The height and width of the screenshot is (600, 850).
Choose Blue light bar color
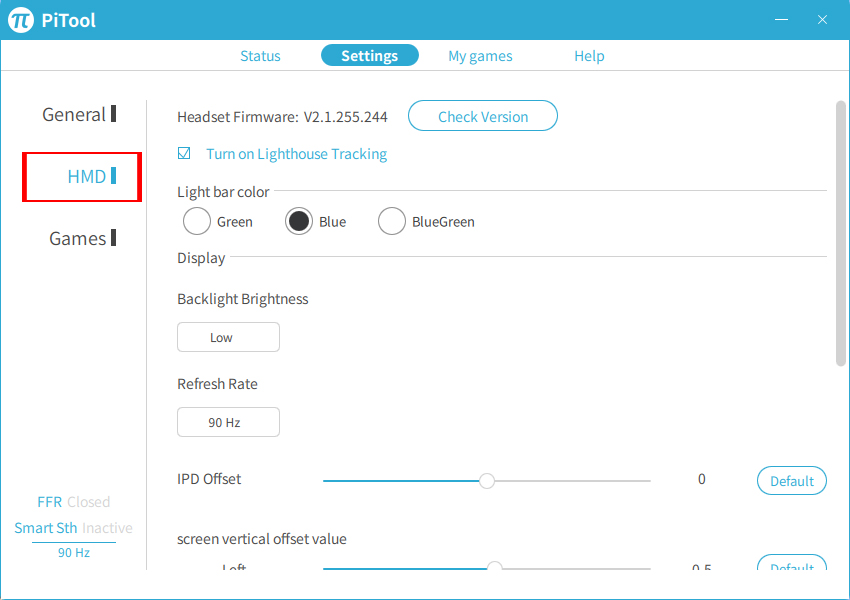click(x=299, y=221)
